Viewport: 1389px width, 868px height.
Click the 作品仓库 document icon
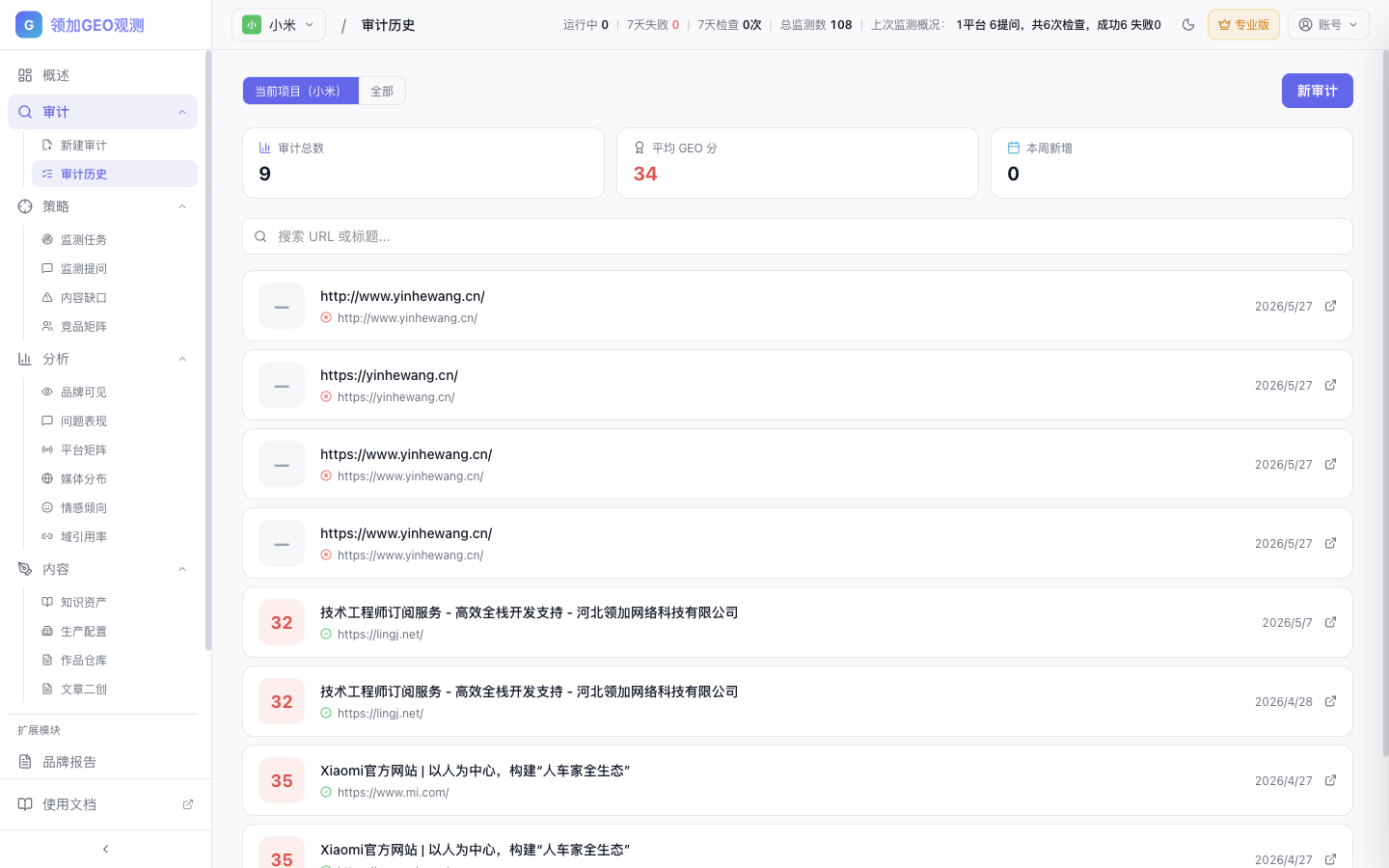pyautogui.click(x=47, y=660)
